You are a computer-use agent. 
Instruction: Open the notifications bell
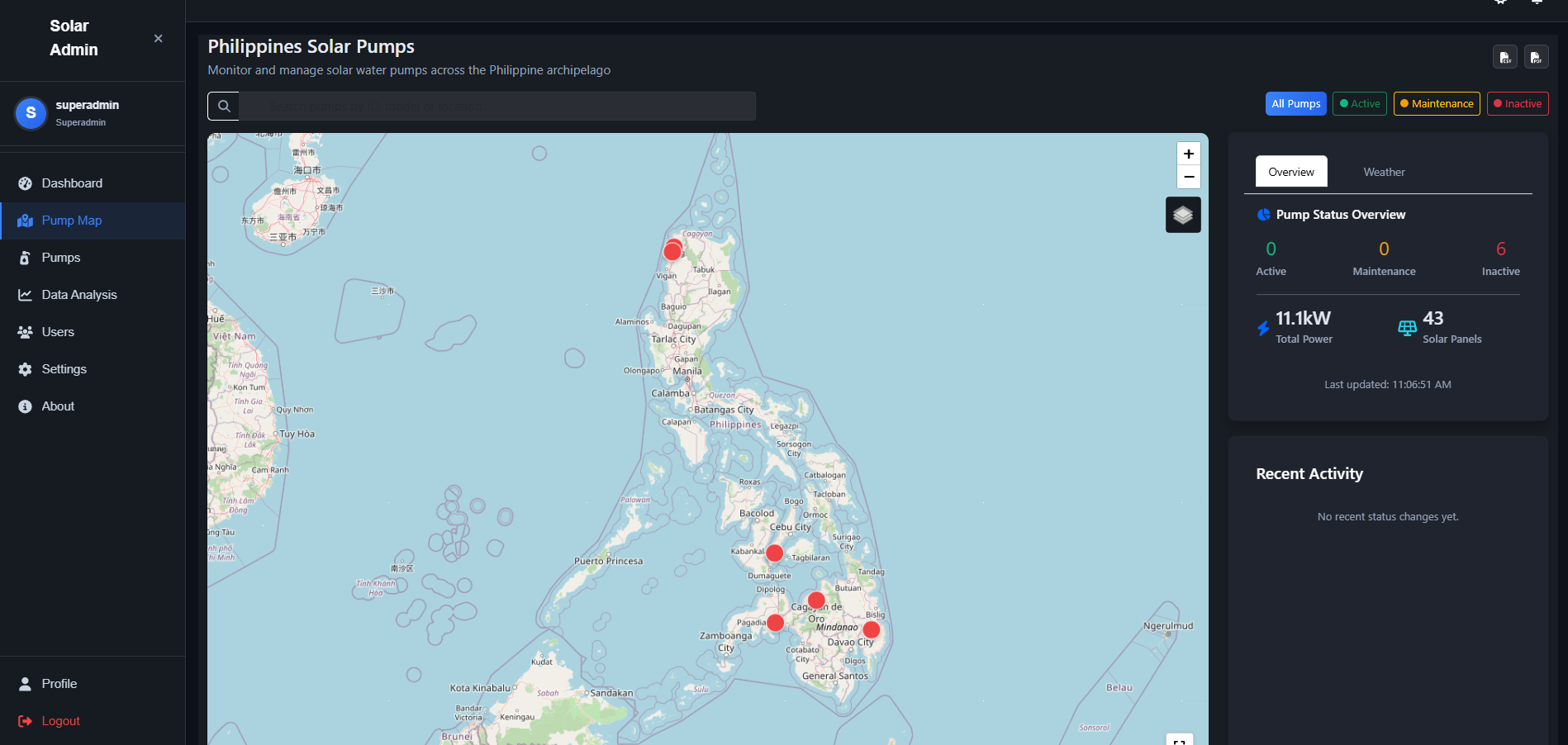coord(1537,3)
